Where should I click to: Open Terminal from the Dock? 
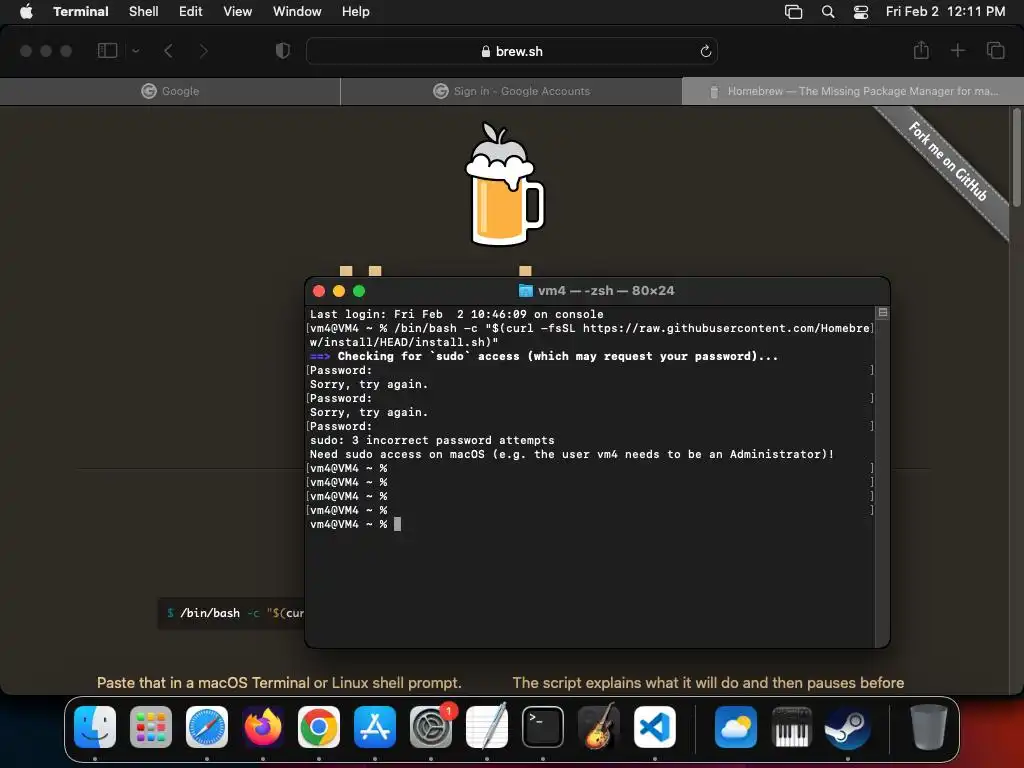coord(543,727)
